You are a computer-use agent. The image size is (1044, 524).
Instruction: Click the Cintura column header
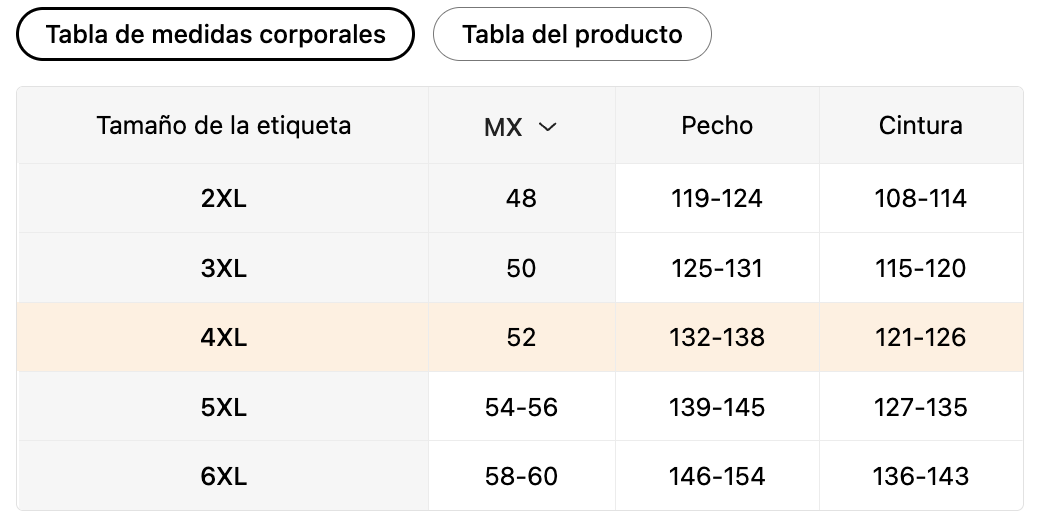(x=920, y=126)
